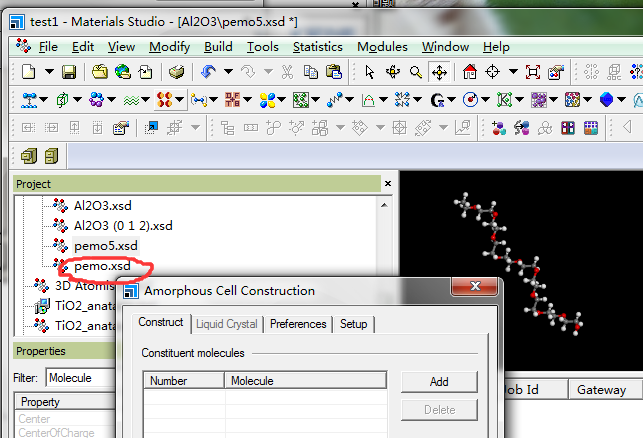Open the dropdown arrow next to Recenter
643x438 pixels.
(x=513, y=72)
